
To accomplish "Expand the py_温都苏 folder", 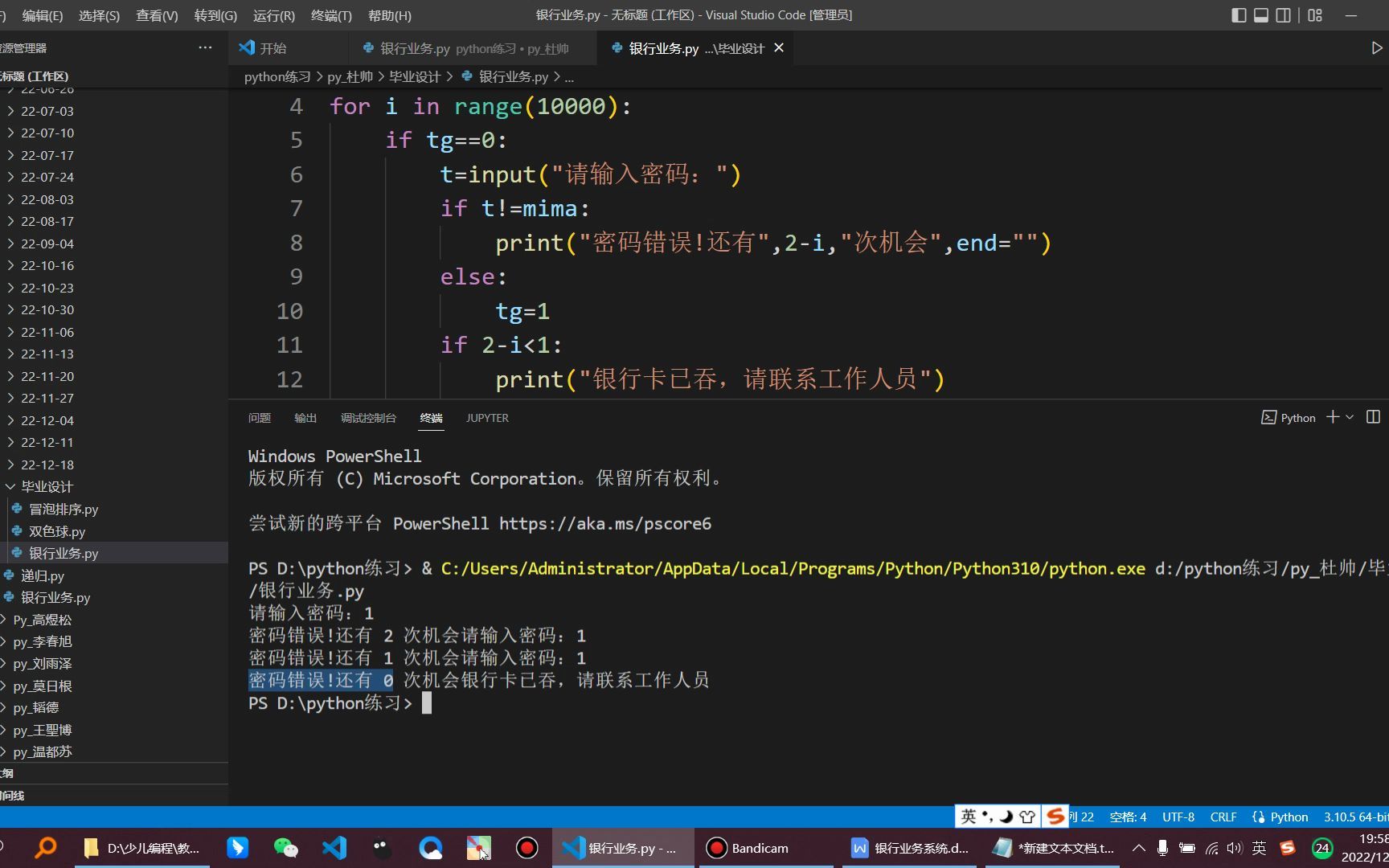I will point(114,751).
